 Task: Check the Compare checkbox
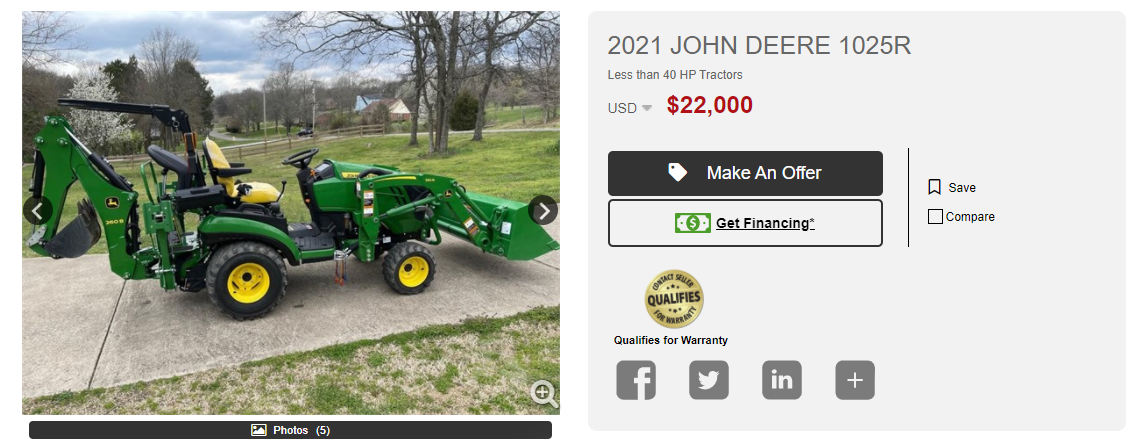(x=935, y=216)
